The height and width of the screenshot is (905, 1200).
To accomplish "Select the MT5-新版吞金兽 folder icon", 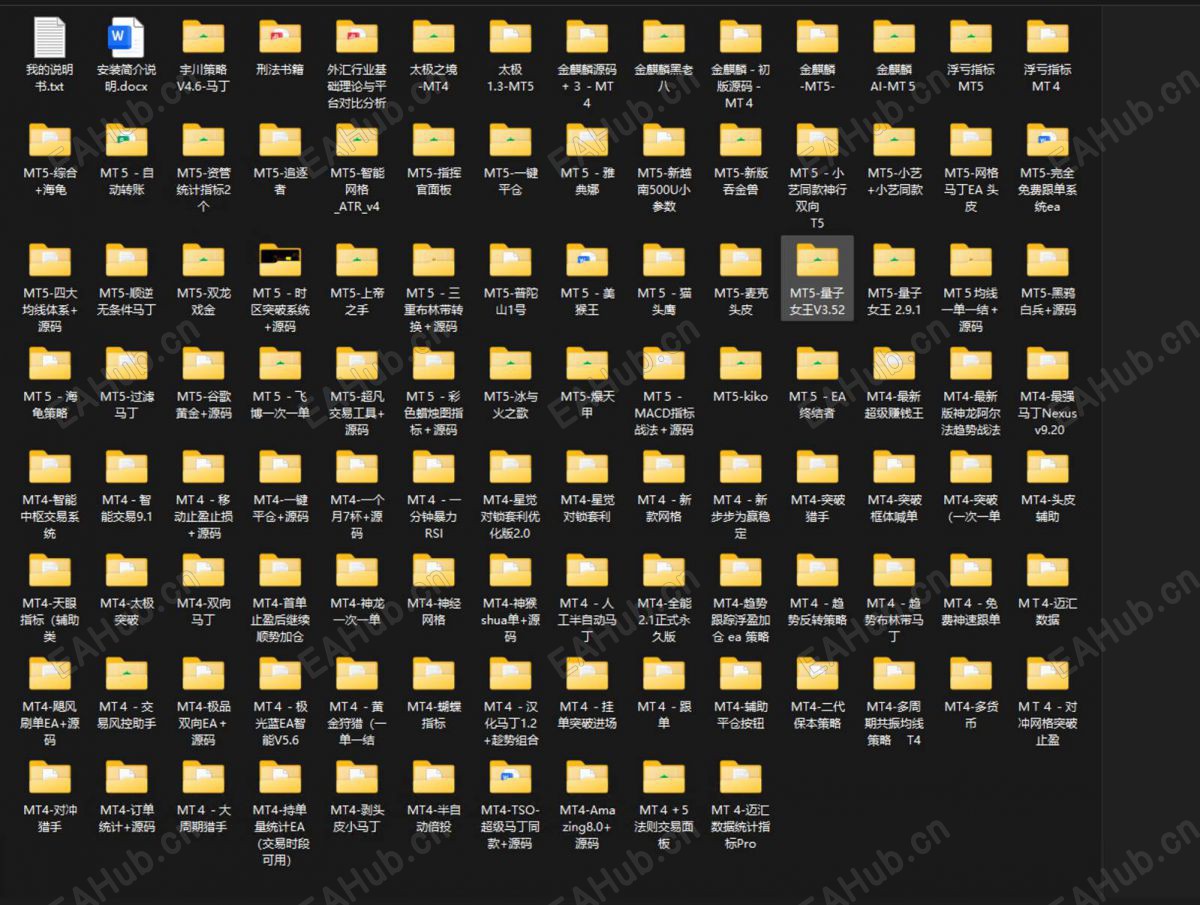I will pyautogui.click(x=740, y=140).
